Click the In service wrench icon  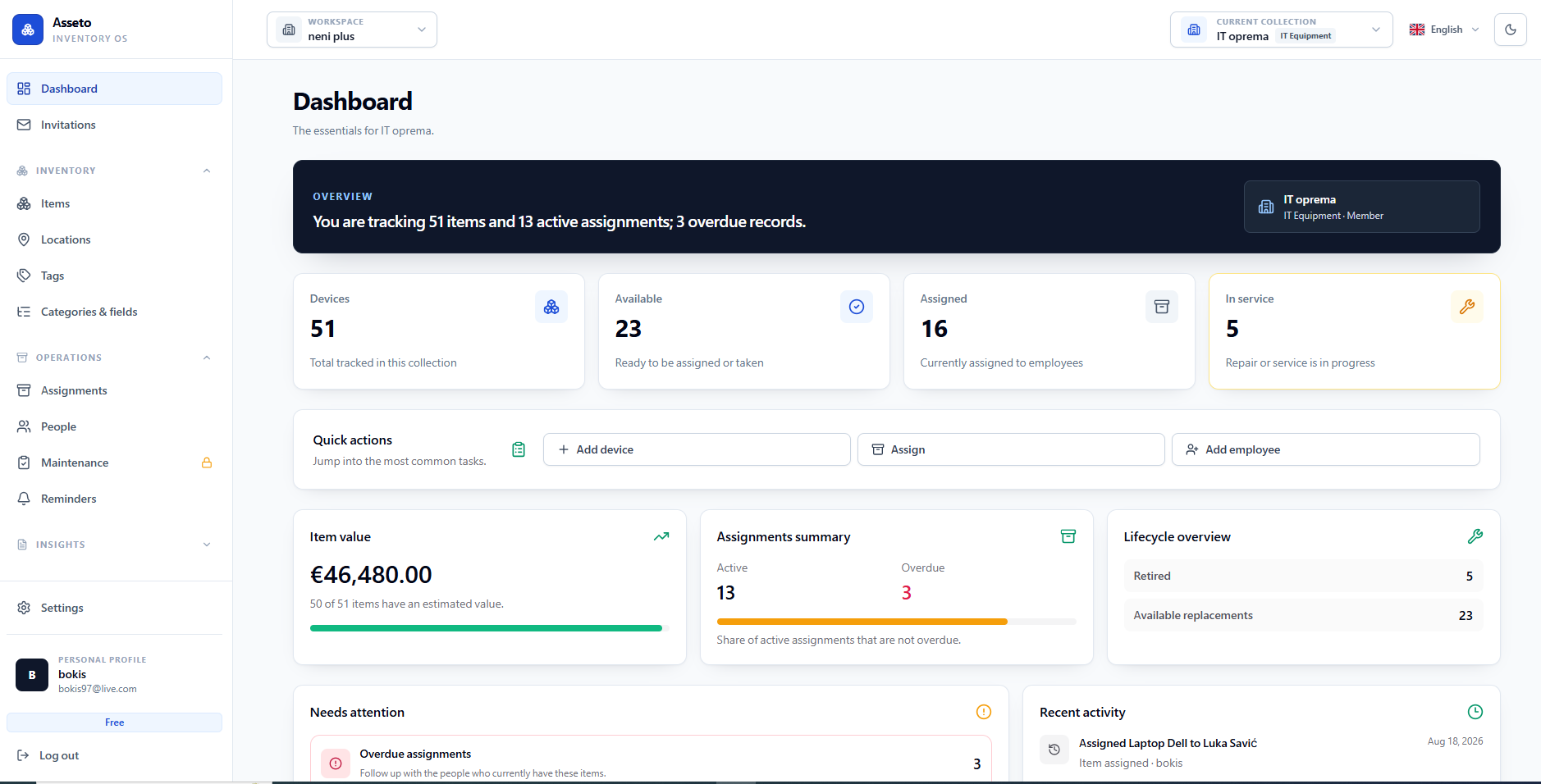tap(1467, 307)
